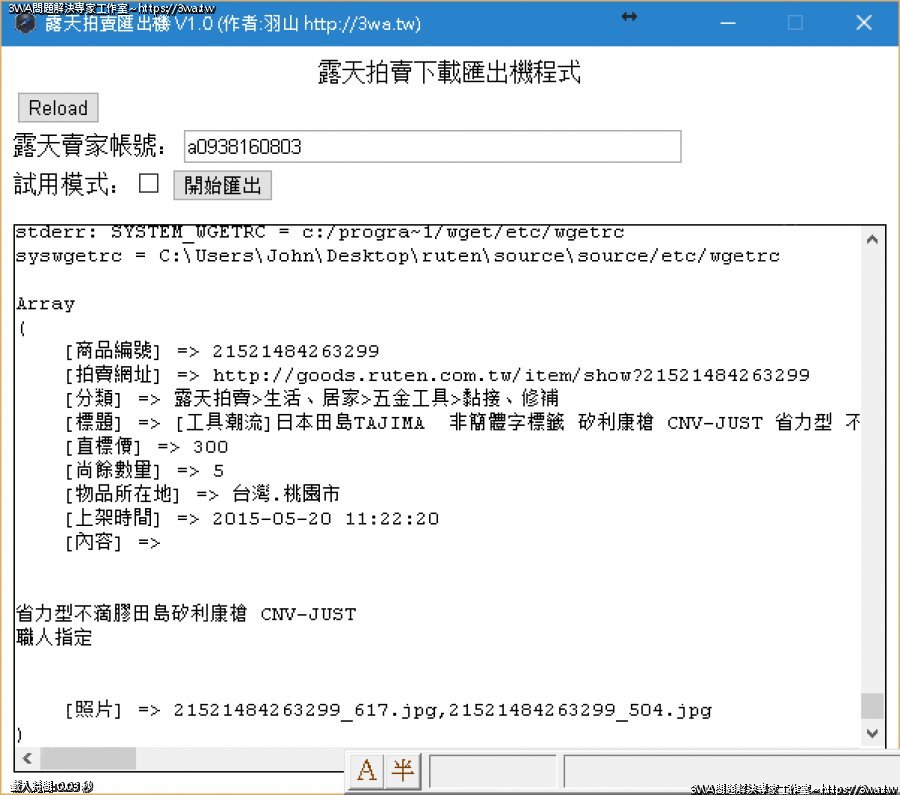The width and height of the screenshot is (900, 795).
Task: Click the horizontal scrollbar left arrow
Action: [27, 758]
